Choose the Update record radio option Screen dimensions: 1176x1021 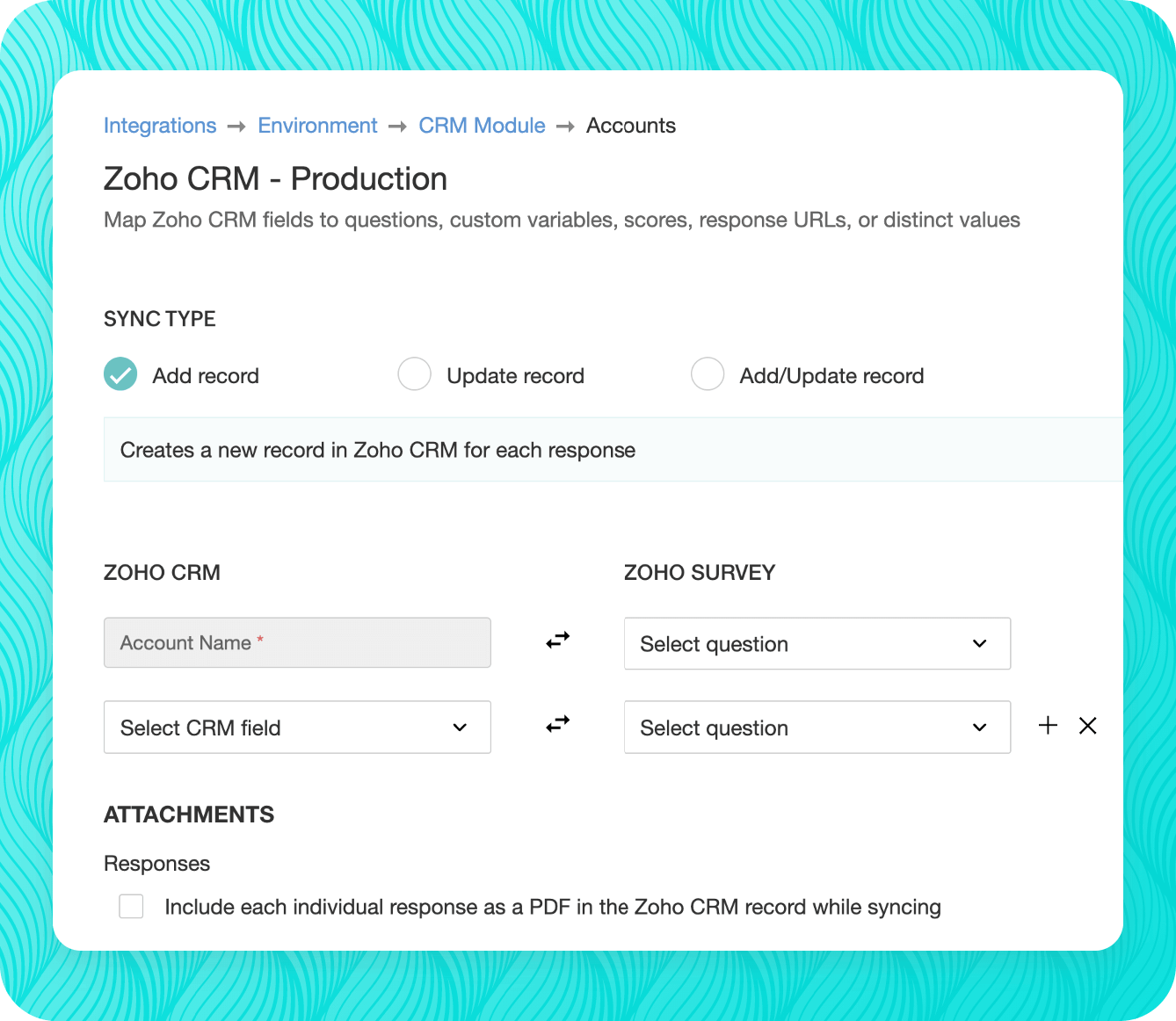(x=414, y=374)
